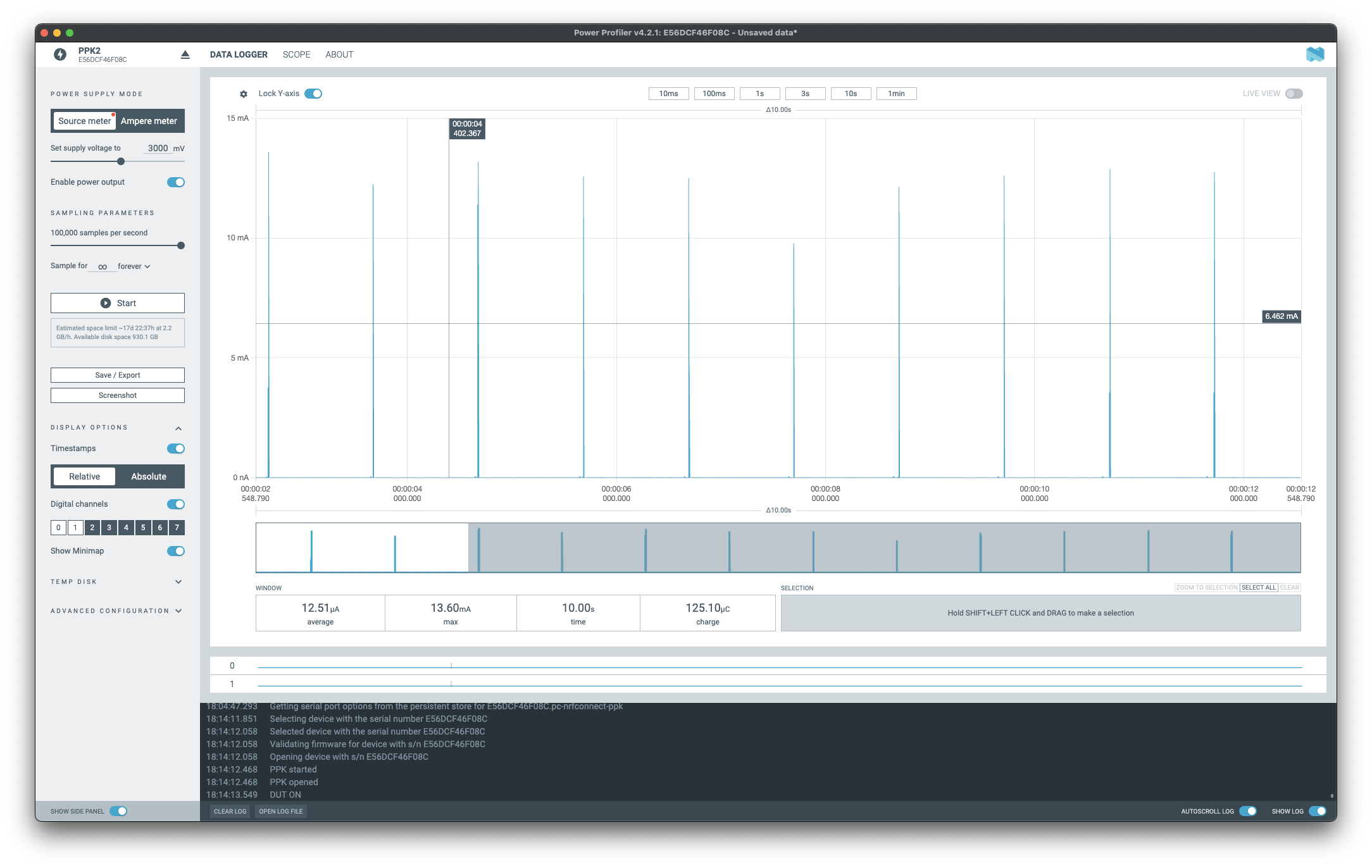Click the device eject triangle icon
The width and height of the screenshot is (1372, 868).
point(185,55)
